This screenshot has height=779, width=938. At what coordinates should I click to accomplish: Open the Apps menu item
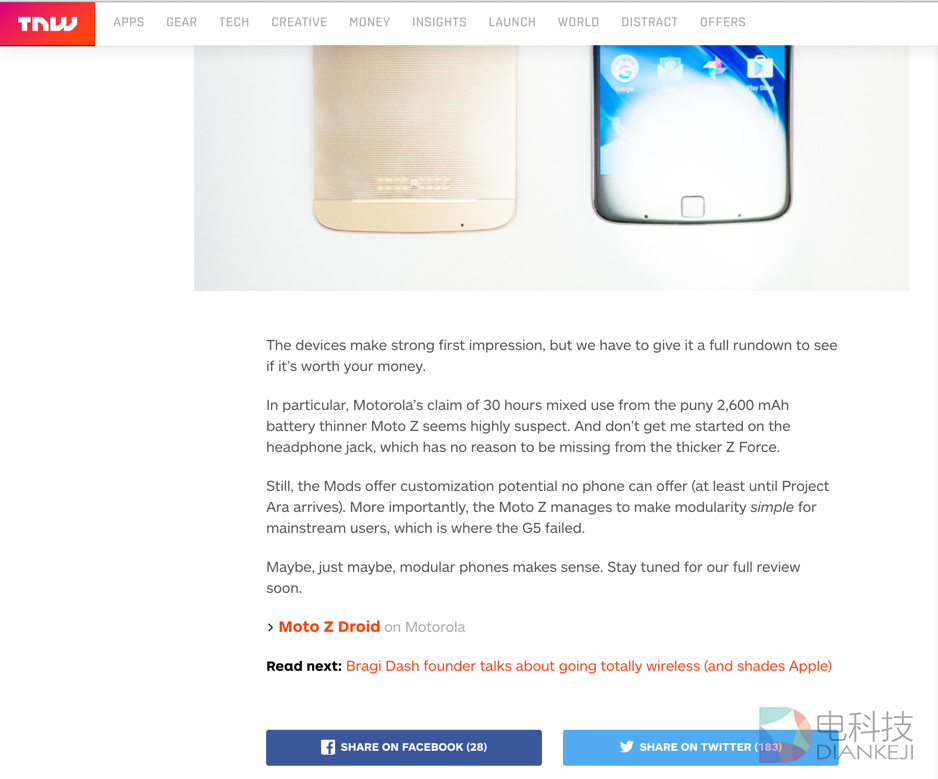[x=129, y=22]
